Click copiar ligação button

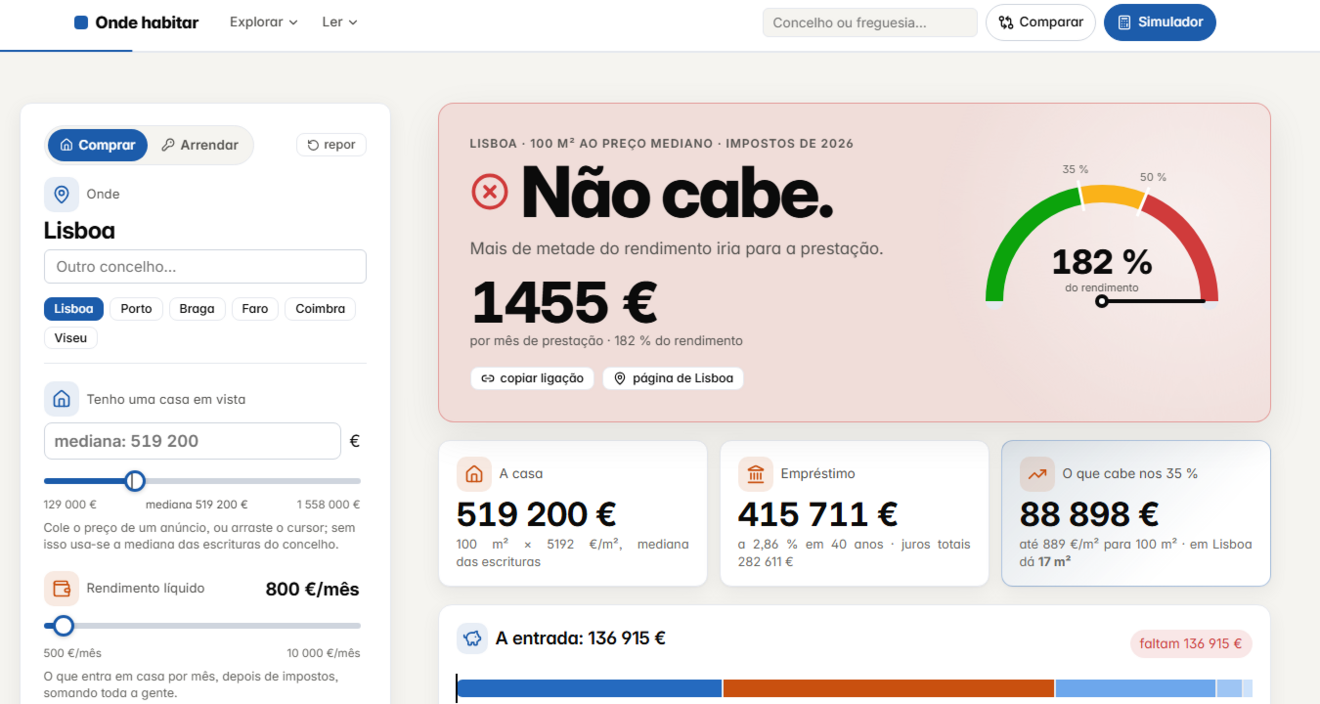pyautogui.click(x=533, y=378)
